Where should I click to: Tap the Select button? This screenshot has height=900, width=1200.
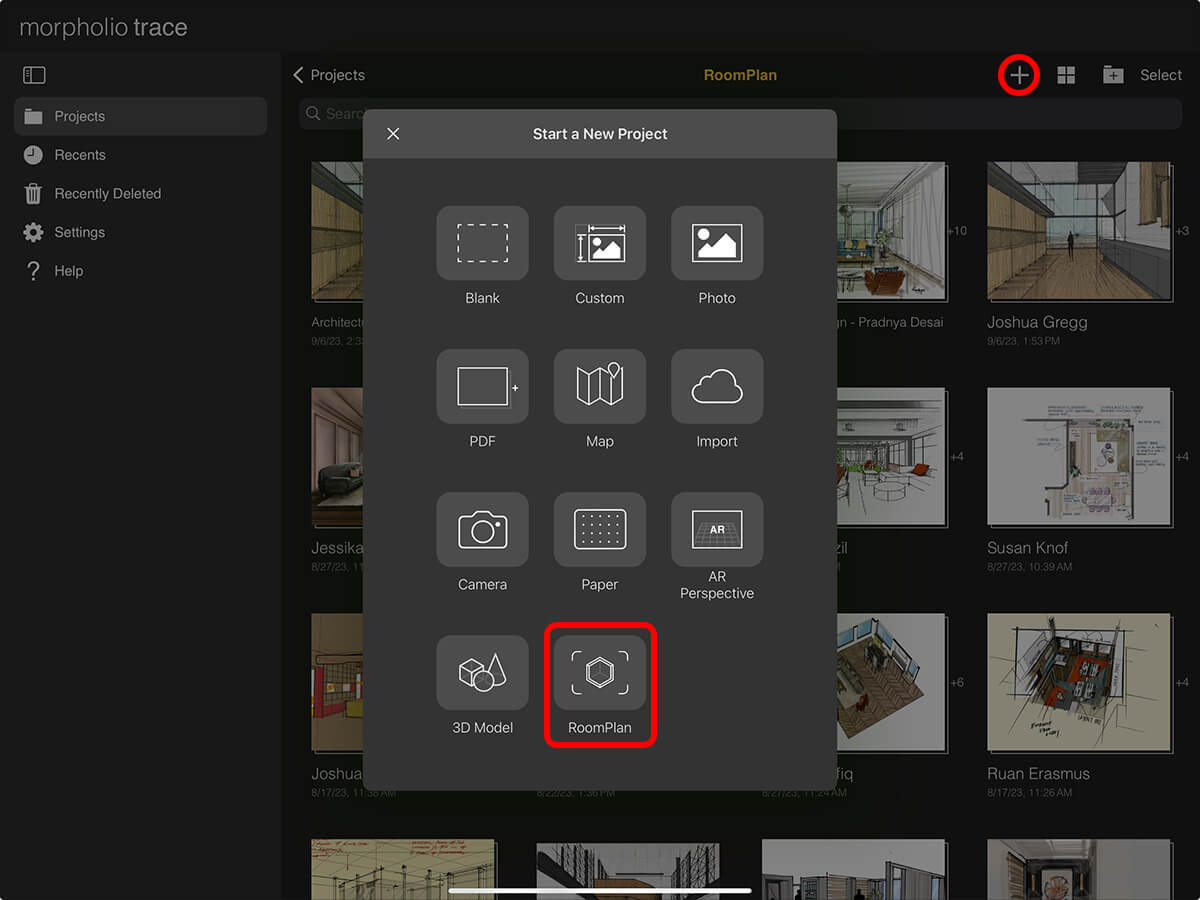(x=1160, y=75)
